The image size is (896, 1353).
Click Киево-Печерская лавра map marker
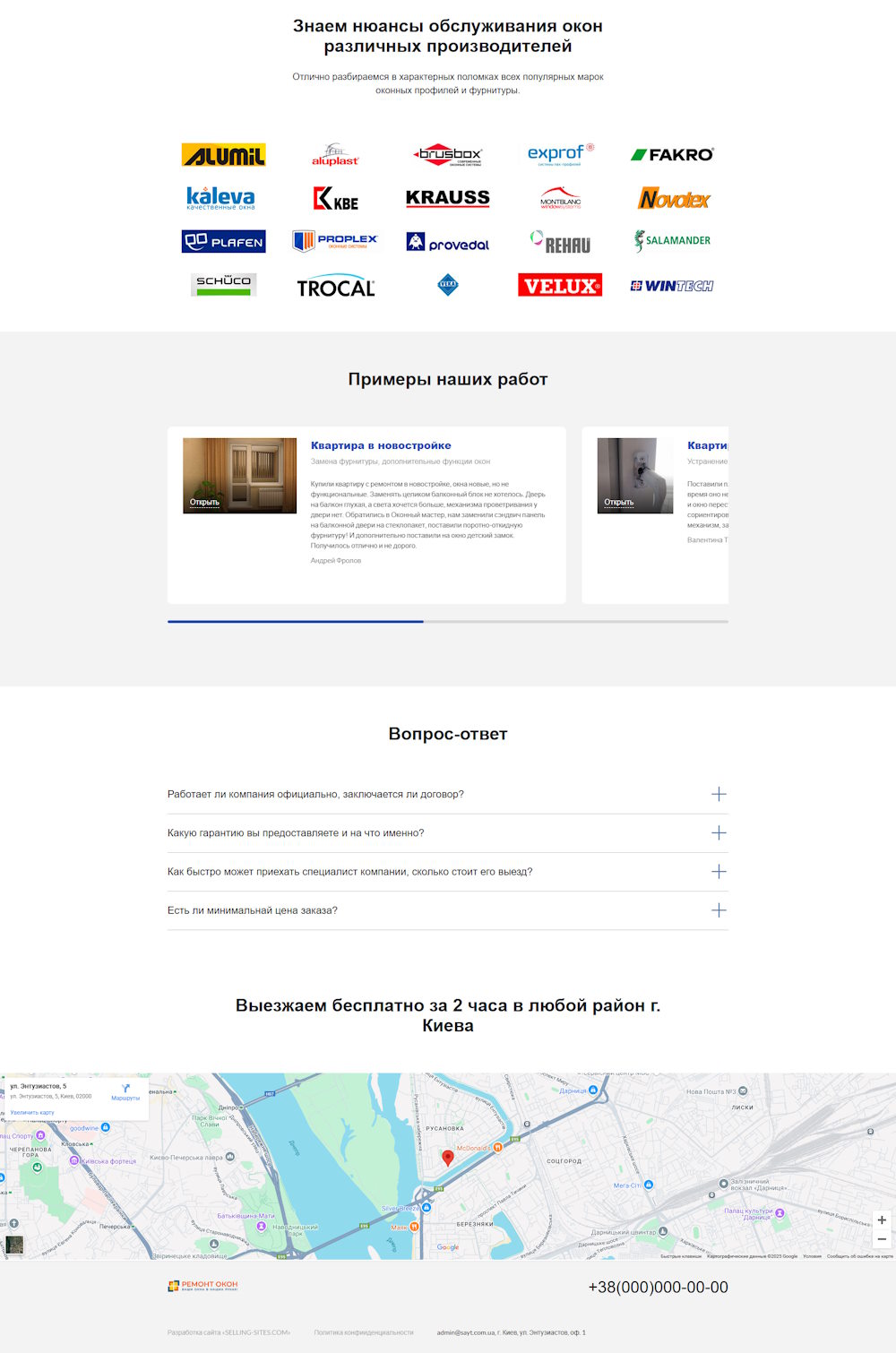(230, 1157)
